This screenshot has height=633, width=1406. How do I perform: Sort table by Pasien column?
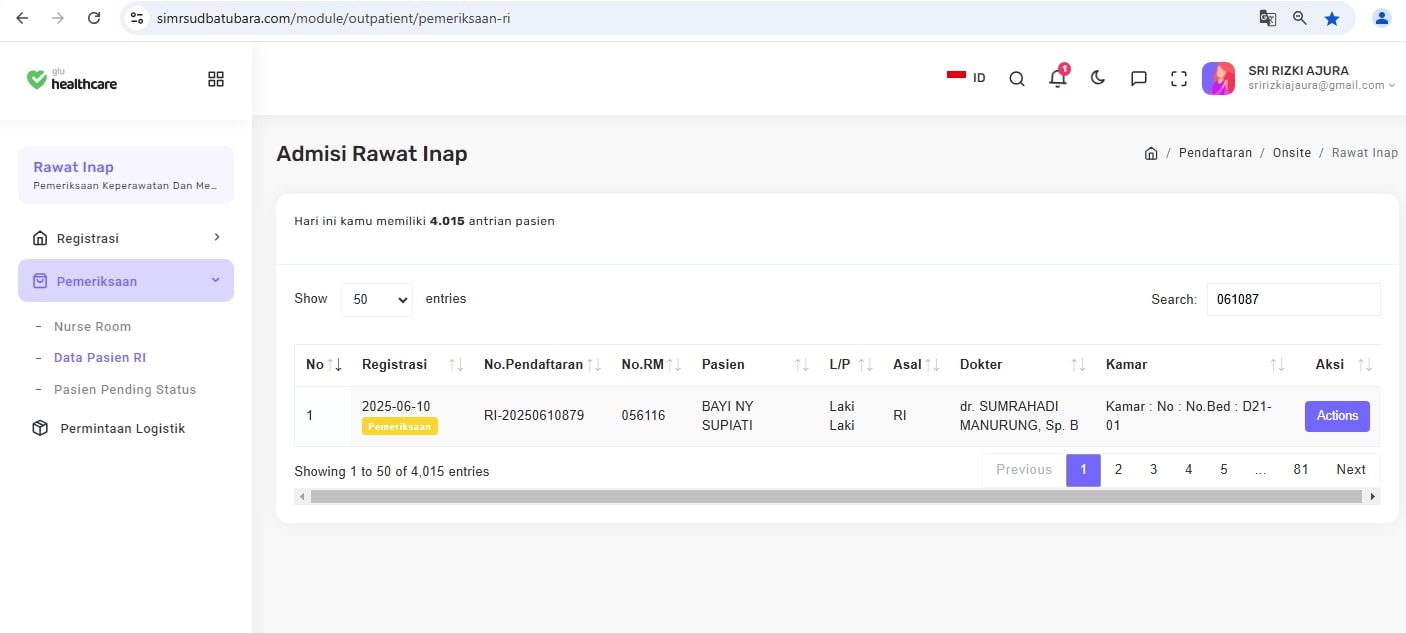(755, 365)
